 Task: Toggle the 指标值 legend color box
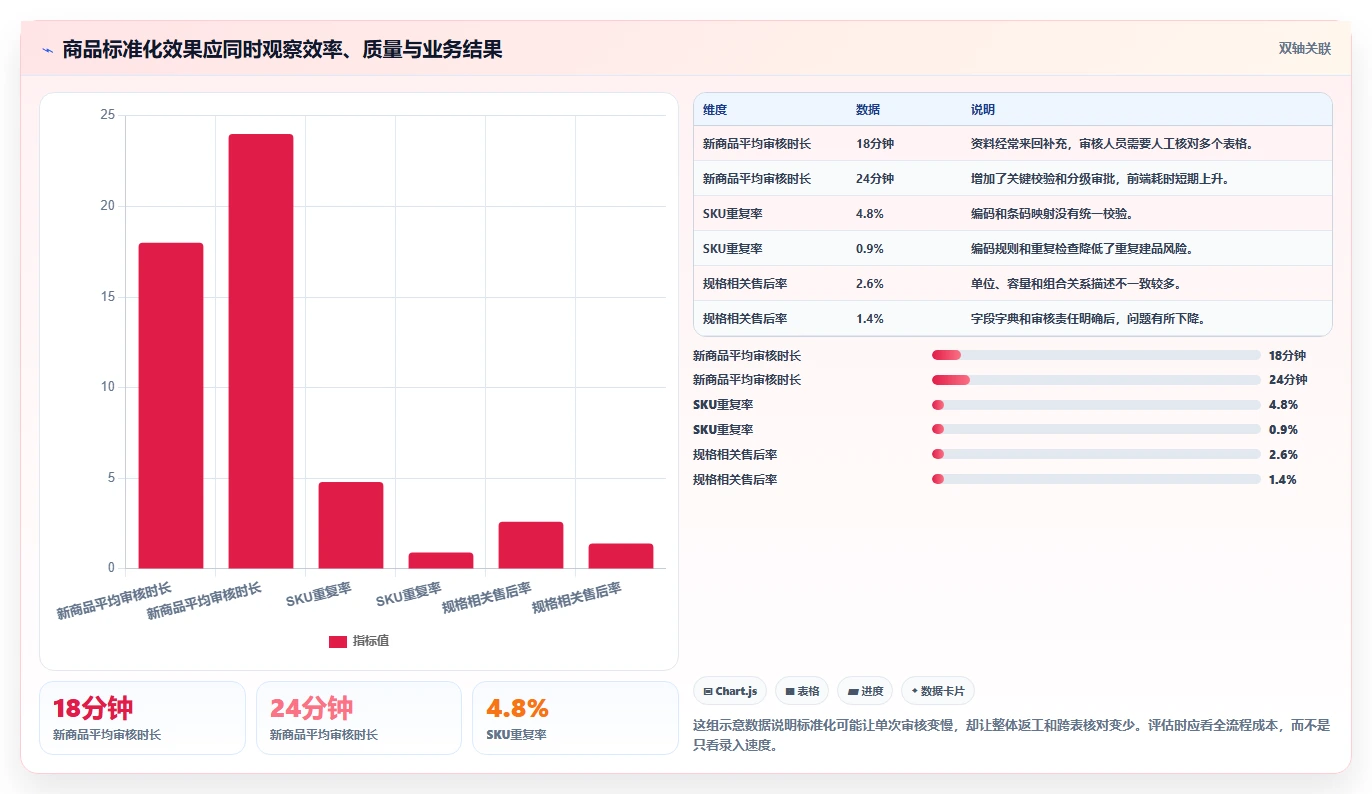coord(338,641)
